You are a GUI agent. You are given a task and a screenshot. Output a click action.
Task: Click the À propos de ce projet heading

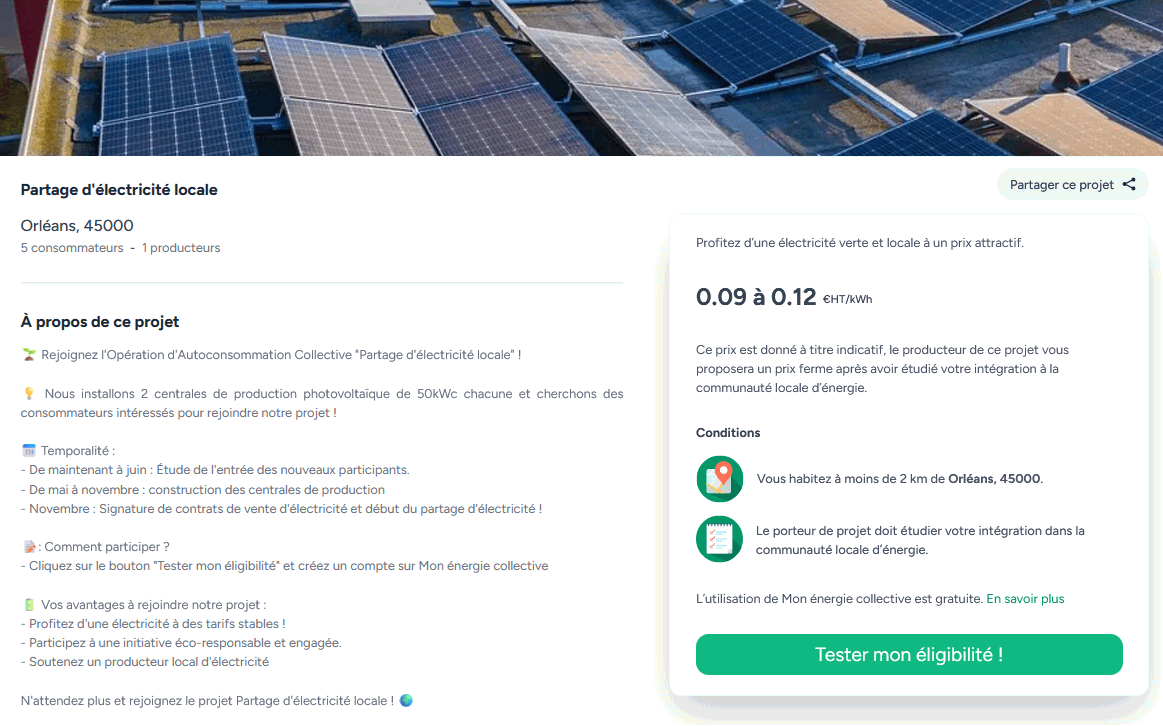pyautogui.click(x=100, y=322)
